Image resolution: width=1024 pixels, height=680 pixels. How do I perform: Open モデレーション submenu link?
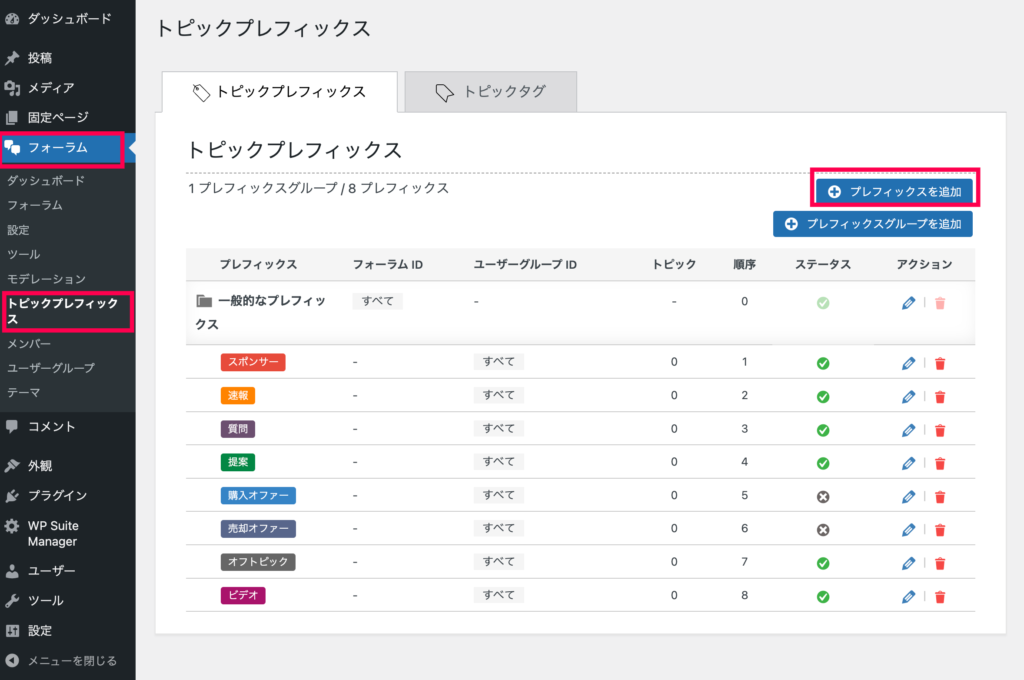[46, 279]
